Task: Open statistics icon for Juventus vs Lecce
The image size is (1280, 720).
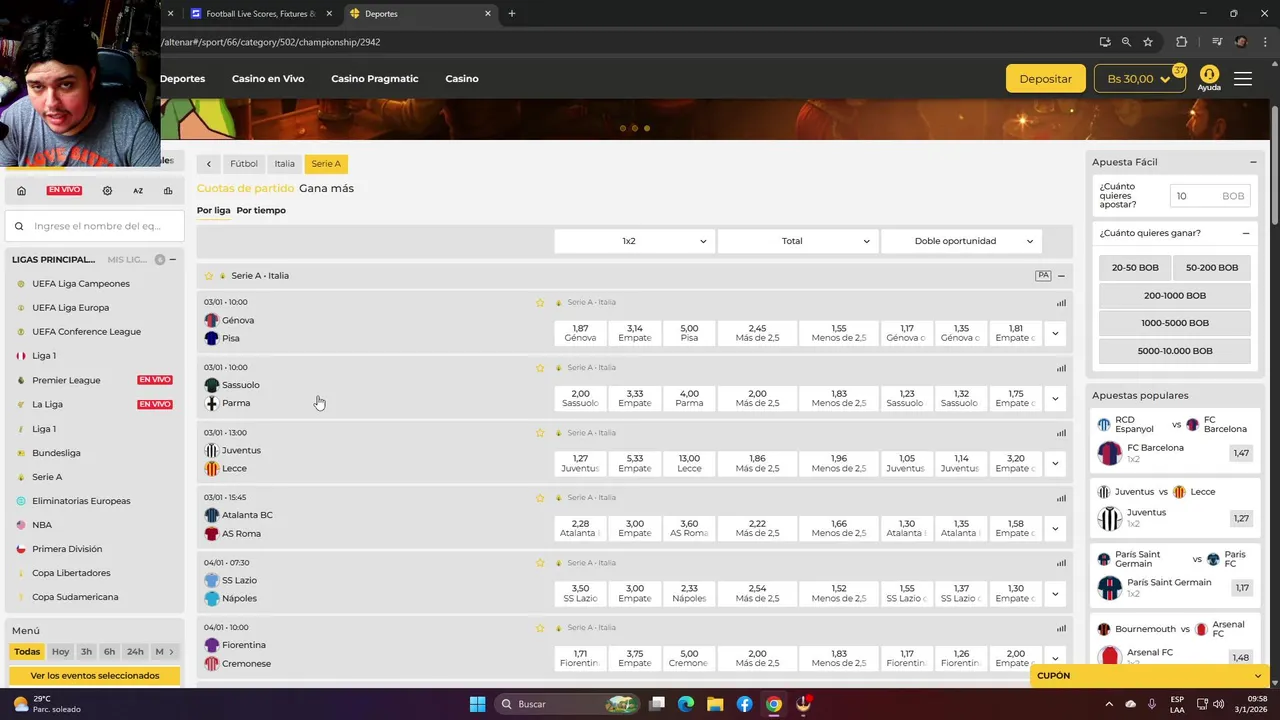Action: click(1061, 433)
